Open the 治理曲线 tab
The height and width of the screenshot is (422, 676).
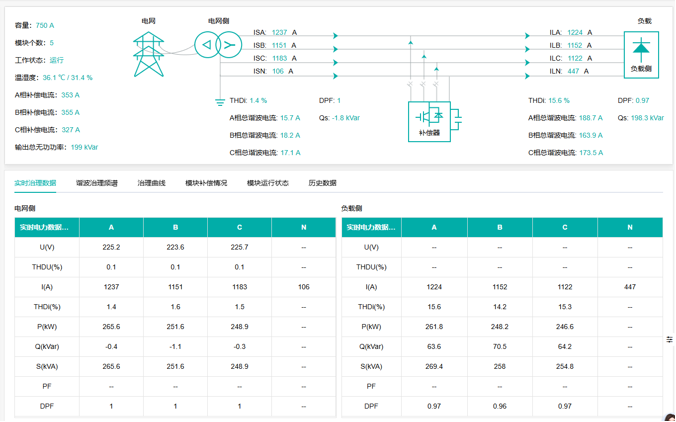(151, 183)
